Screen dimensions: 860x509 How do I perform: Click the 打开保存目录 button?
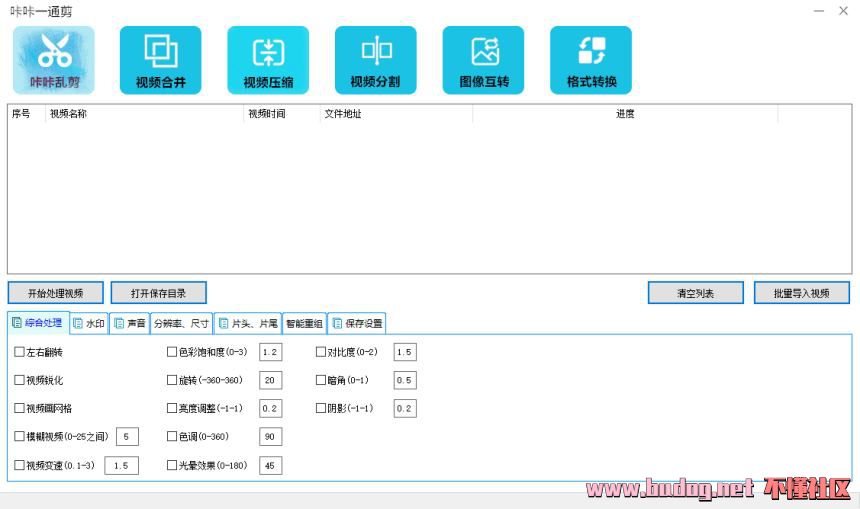(x=159, y=293)
